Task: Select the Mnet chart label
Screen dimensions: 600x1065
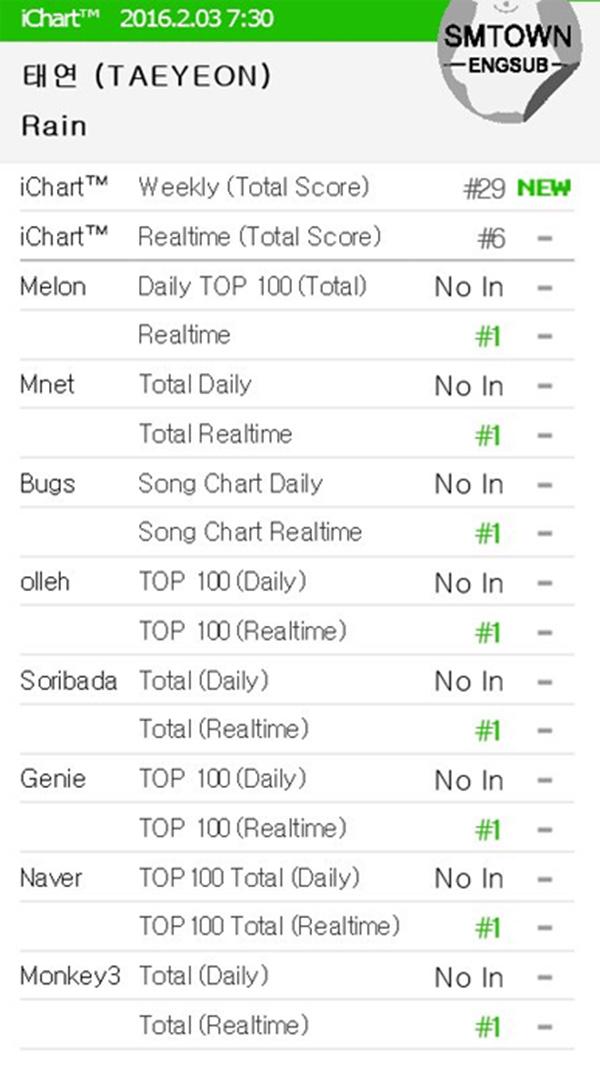Action: (47, 384)
